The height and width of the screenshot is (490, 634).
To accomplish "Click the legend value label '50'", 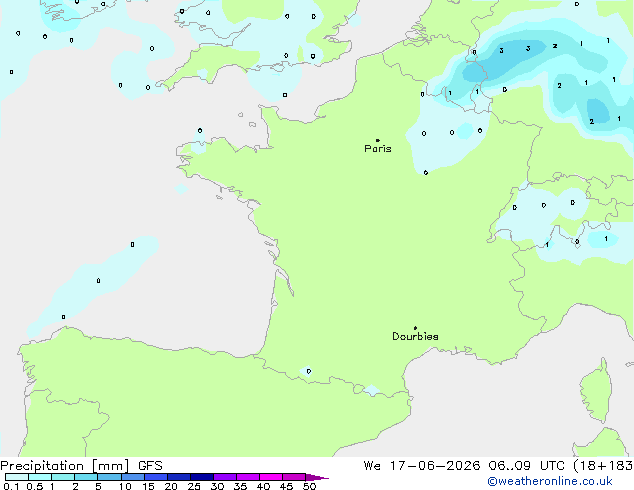I will pos(309,486).
